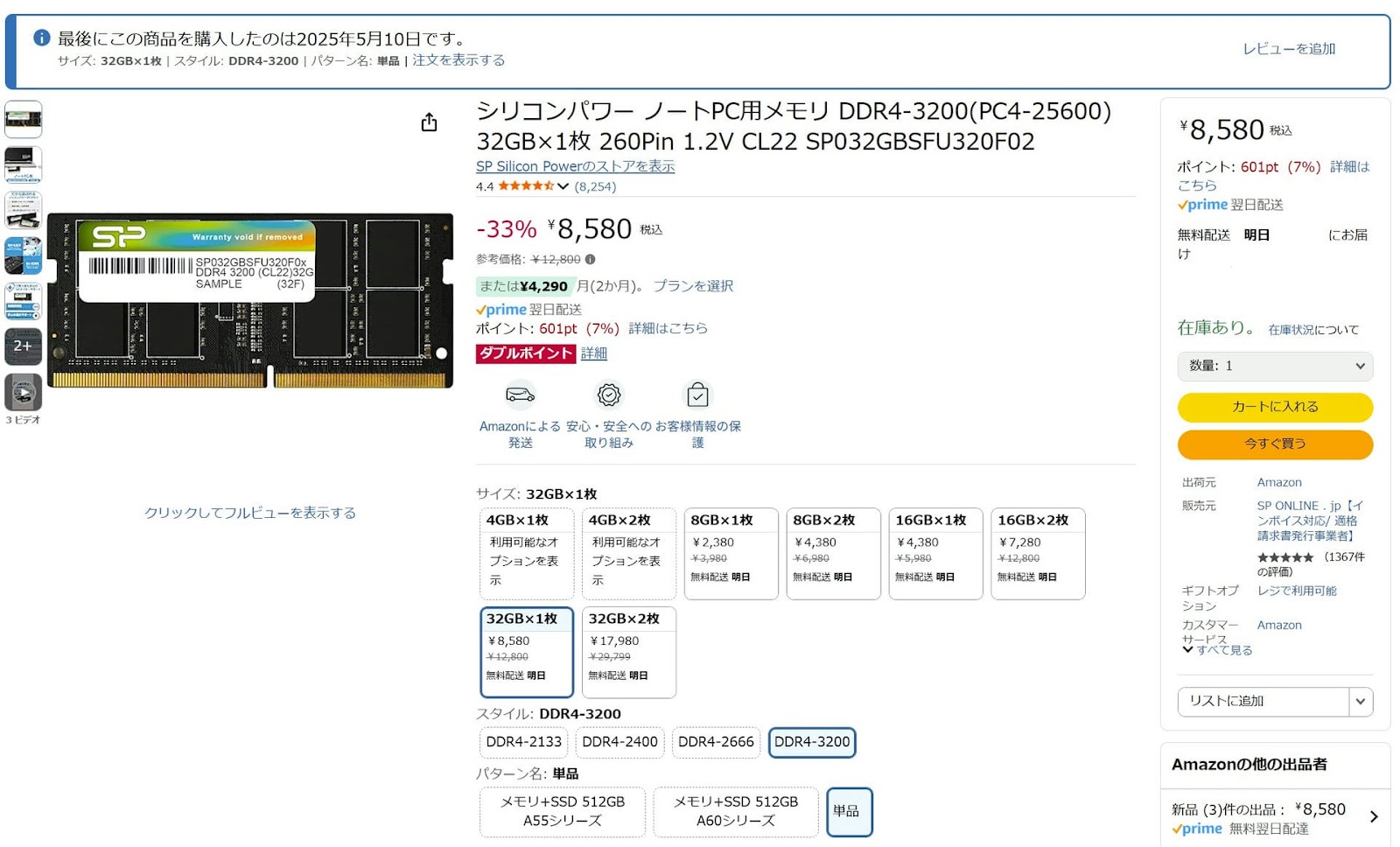Click 在庫状況について link
Screen dimensions: 1400x847
pyautogui.click(x=1313, y=330)
